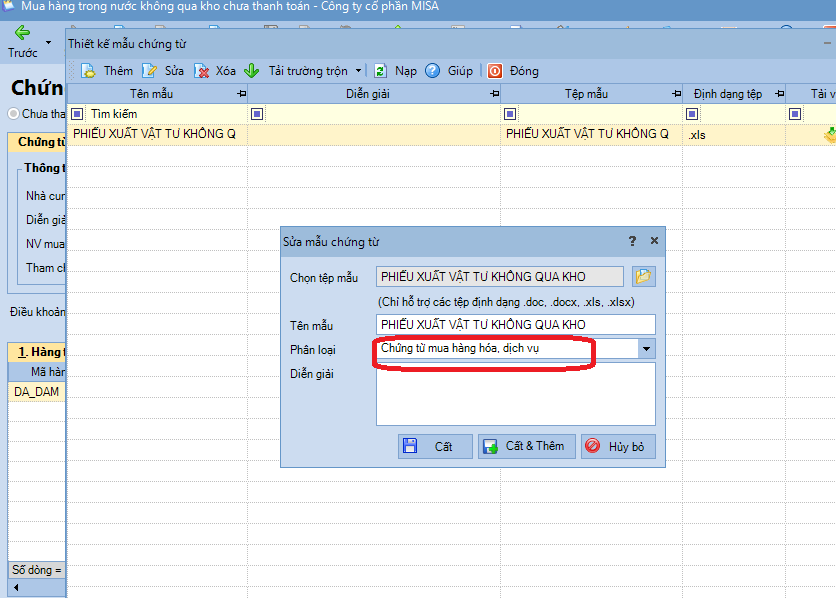This screenshot has height=598, width=836.
Task: Click the Nạp reload icon
Action: click(380, 71)
